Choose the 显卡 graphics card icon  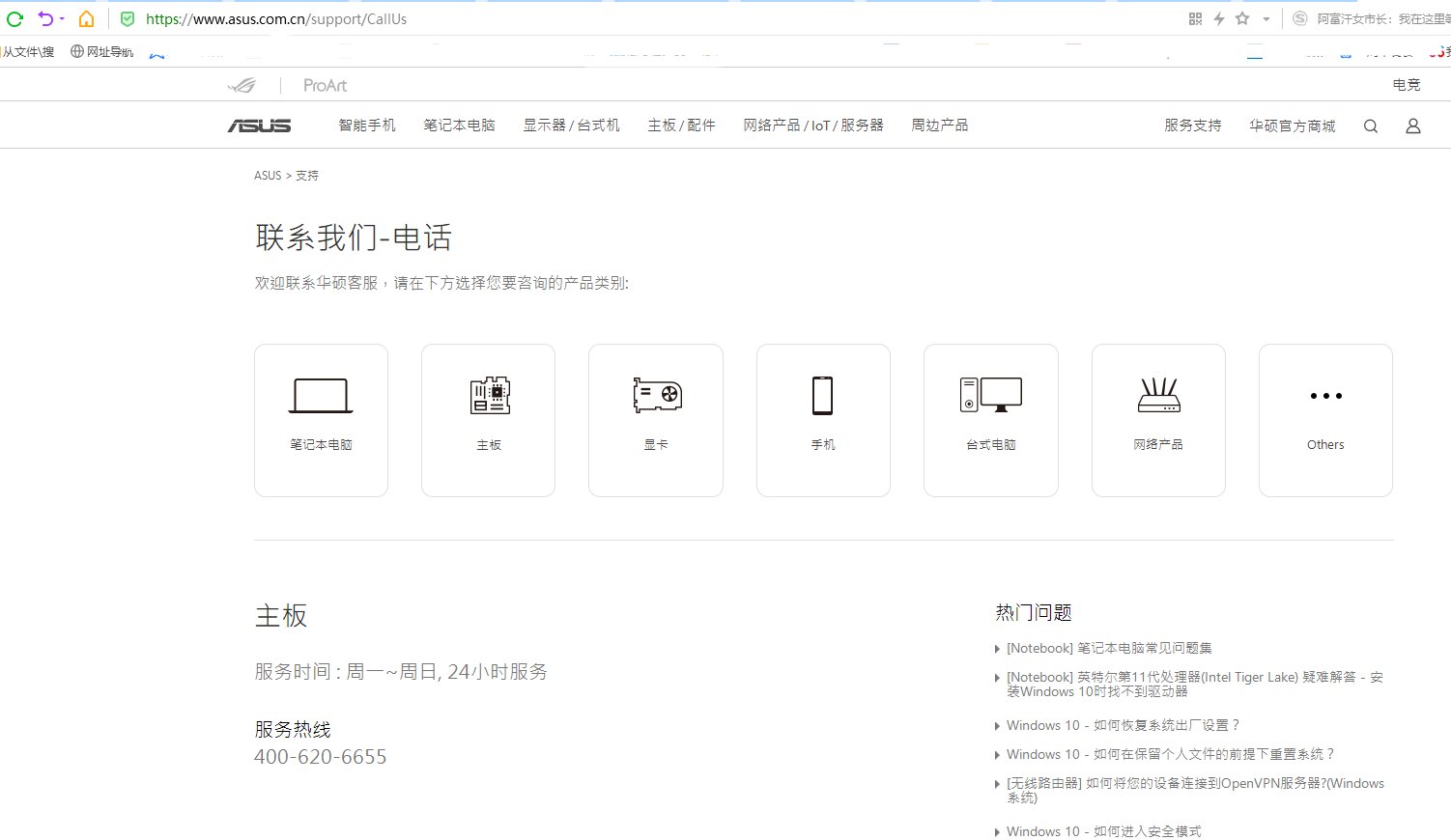coord(656,396)
